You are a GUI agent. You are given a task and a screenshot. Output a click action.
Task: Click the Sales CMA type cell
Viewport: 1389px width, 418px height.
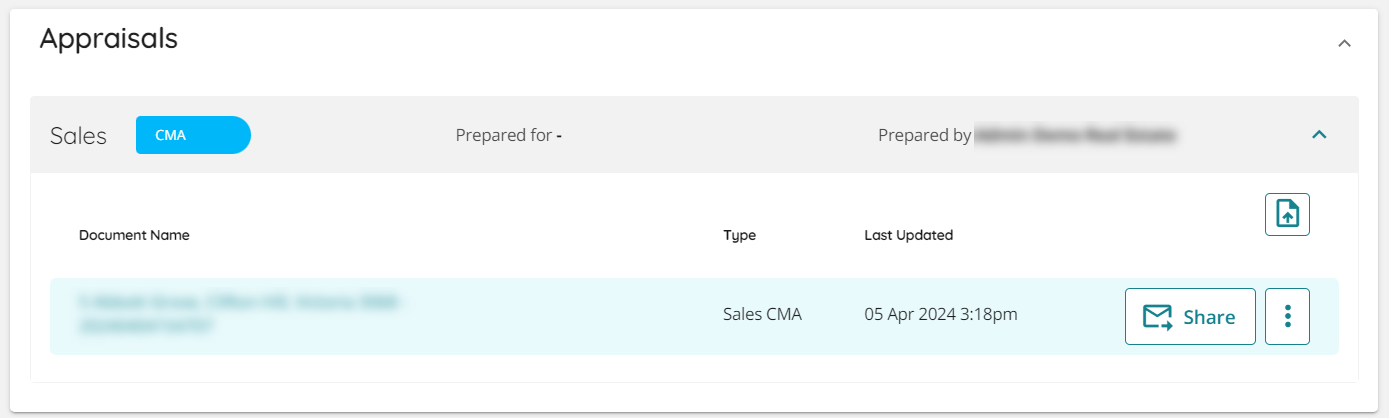[x=762, y=314]
